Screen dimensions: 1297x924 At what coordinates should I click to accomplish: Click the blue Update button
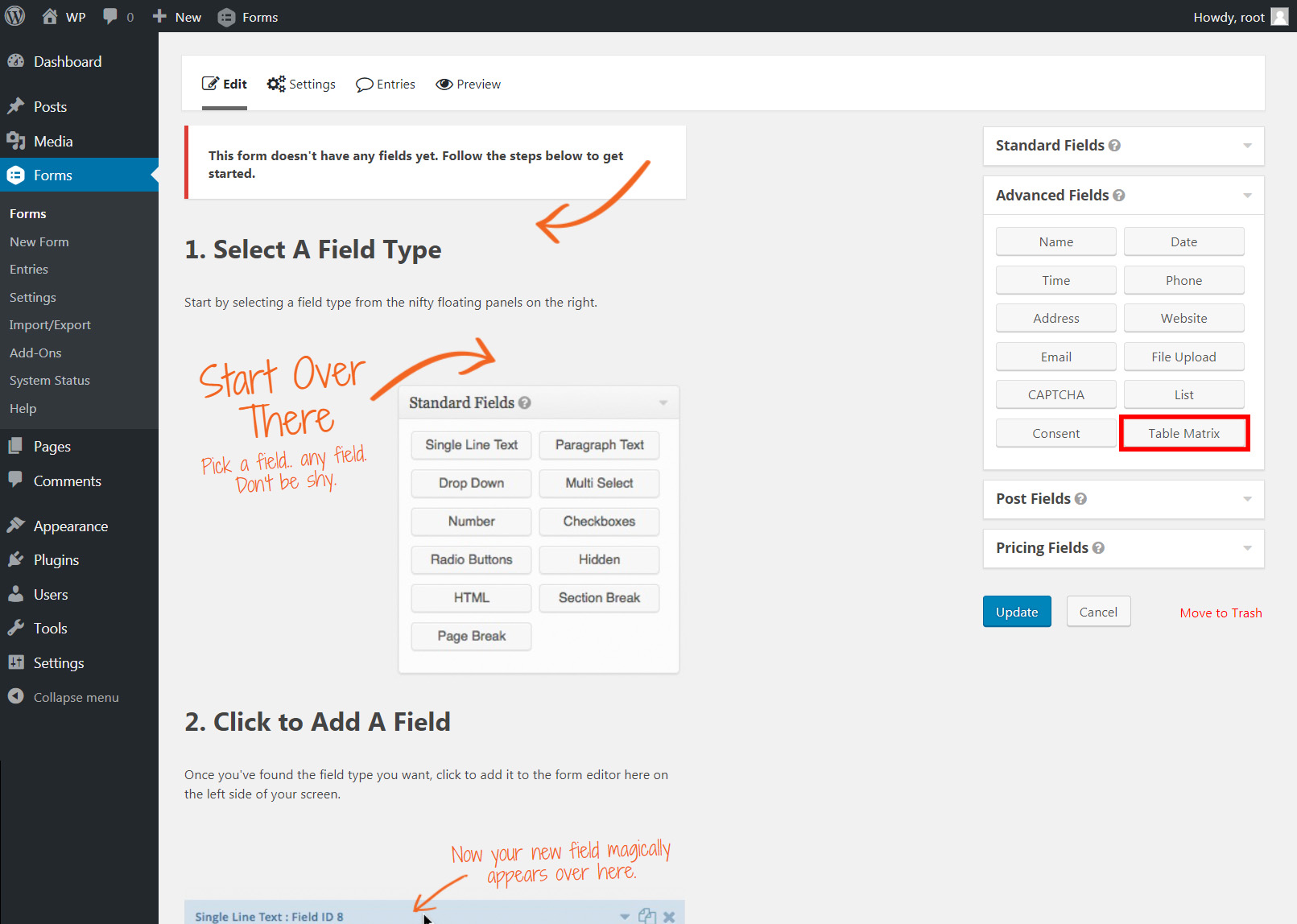coord(1017,612)
